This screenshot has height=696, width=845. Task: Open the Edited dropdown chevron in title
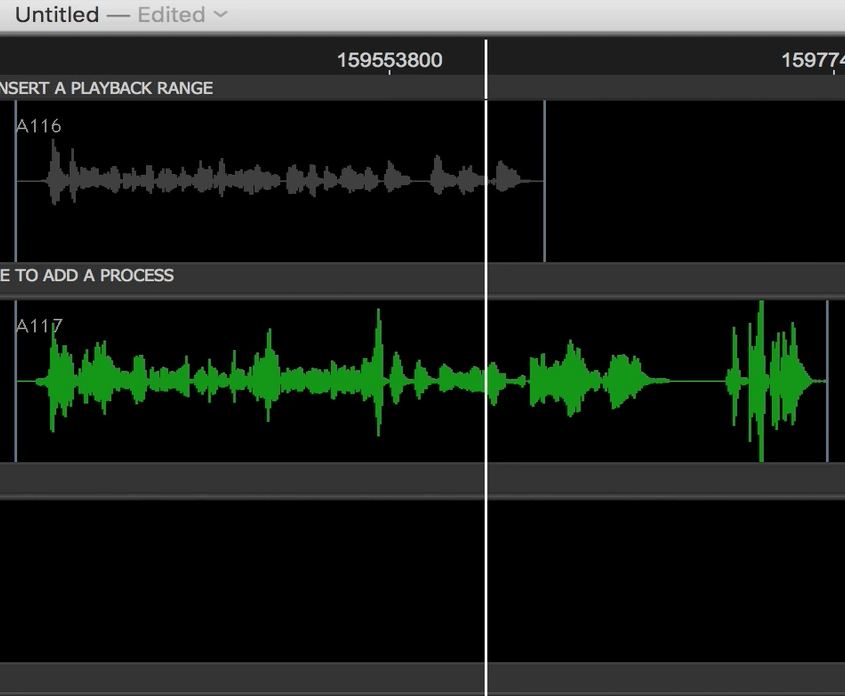(x=221, y=15)
